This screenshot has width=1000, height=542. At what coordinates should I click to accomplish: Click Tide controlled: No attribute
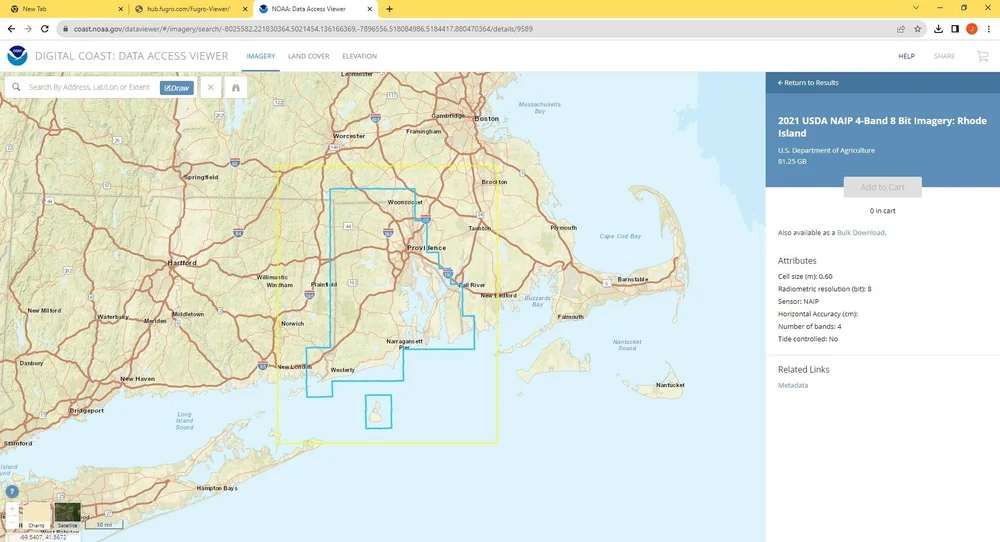tap(807, 339)
